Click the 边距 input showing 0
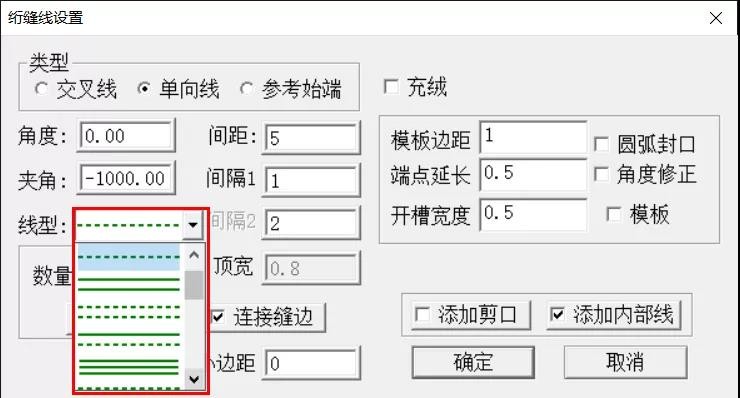The height and width of the screenshot is (398, 740). [311, 364]
